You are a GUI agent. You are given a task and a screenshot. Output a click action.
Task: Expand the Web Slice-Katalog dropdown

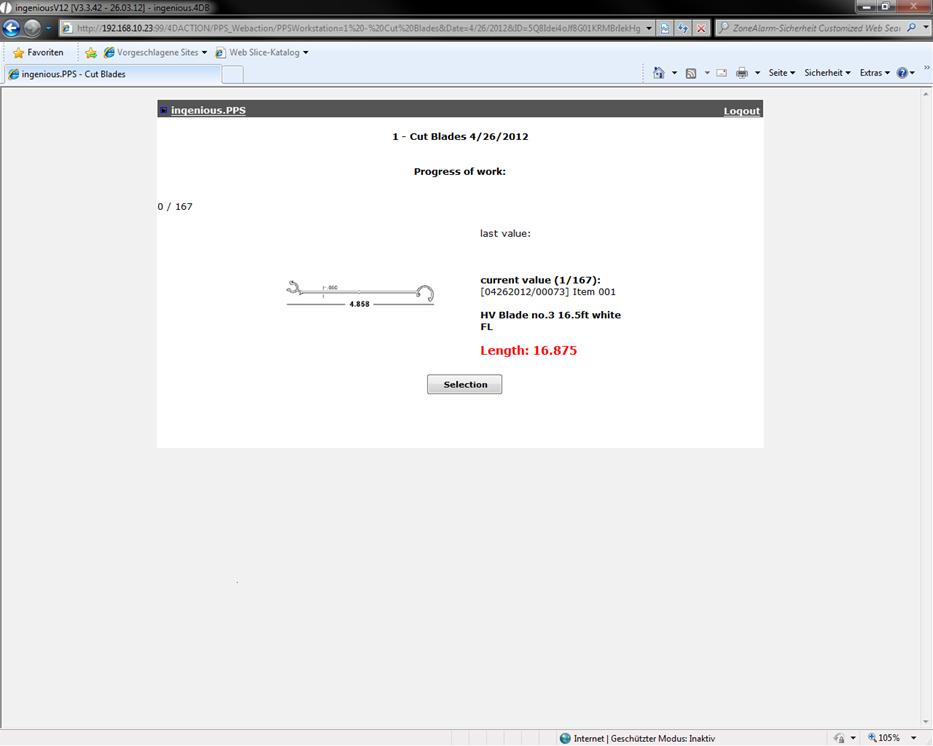tap(262, 52)
